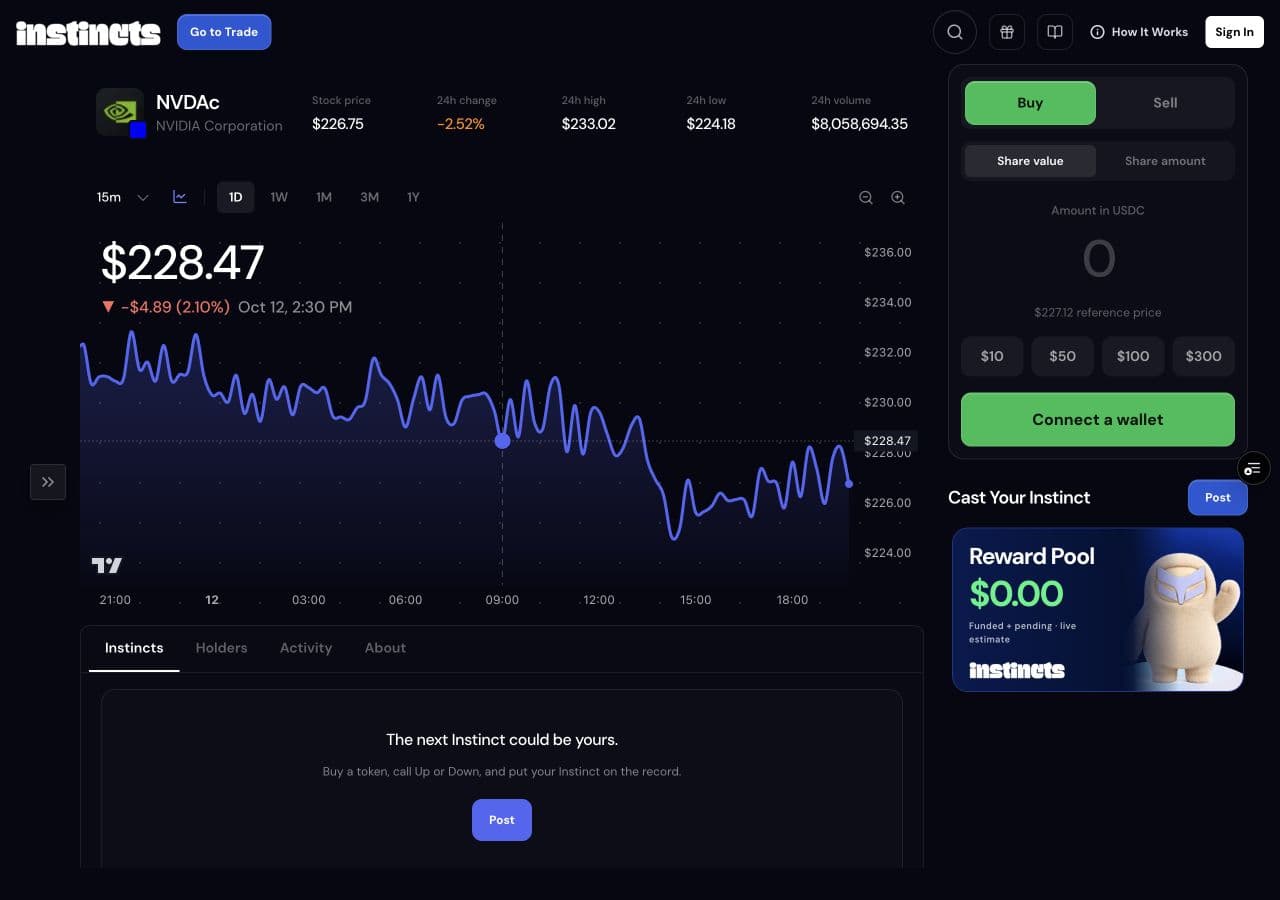Pick the $50 preset amount
The width and height of the screenshot is (1280, 900).
pos(1062,356)
